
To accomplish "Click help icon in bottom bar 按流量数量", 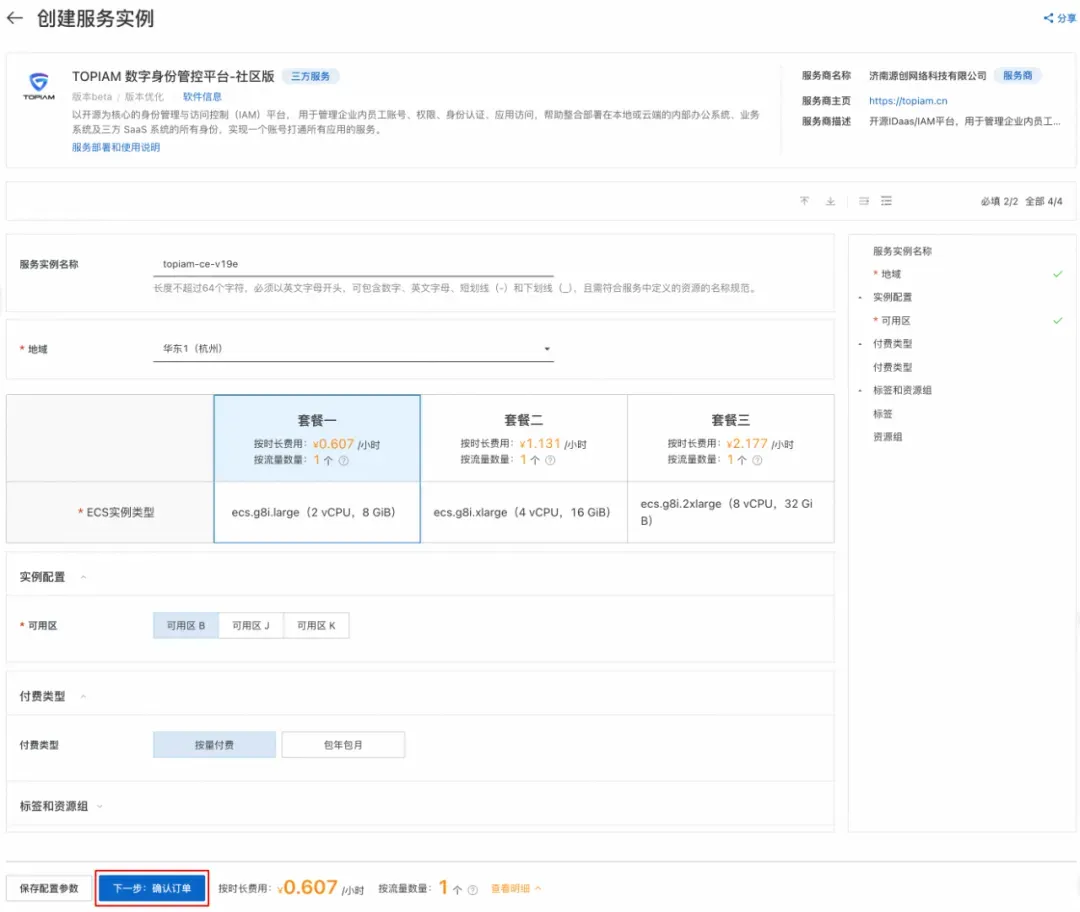I will tap(472, 890).
